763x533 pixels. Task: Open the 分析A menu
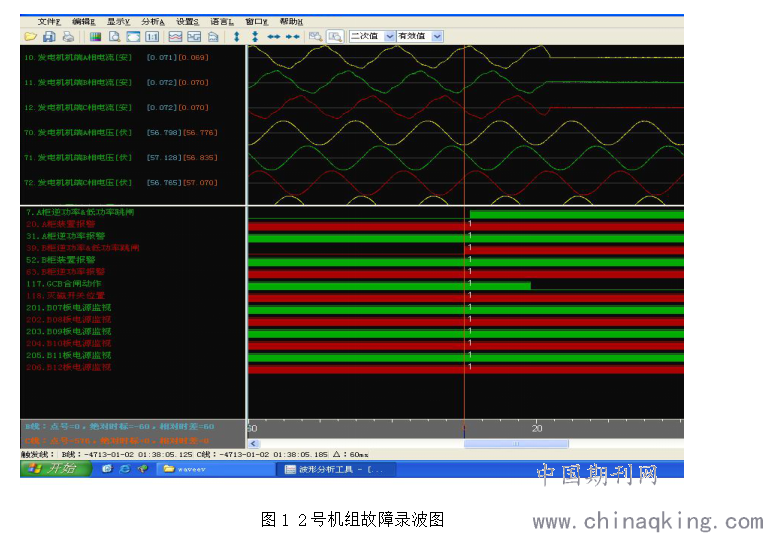click(x=153, y=21)
